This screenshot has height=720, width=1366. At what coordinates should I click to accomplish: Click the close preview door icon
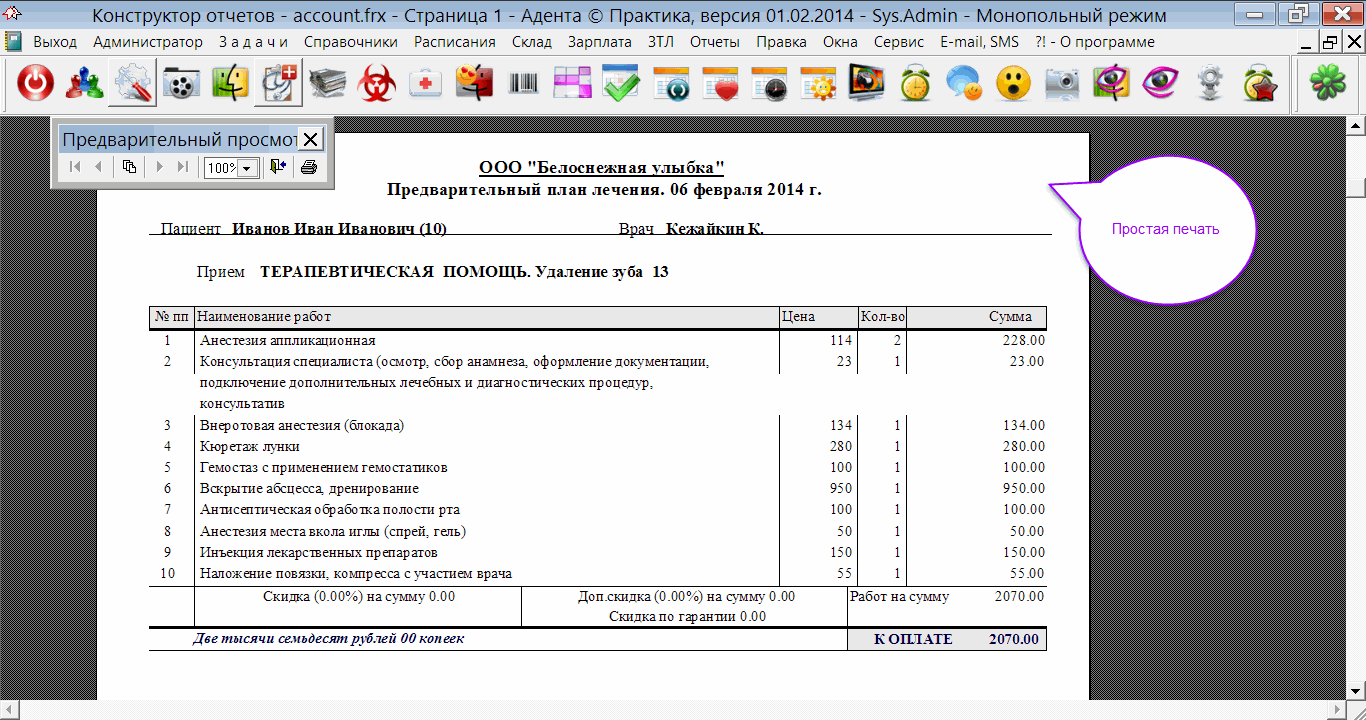[277, 167]
